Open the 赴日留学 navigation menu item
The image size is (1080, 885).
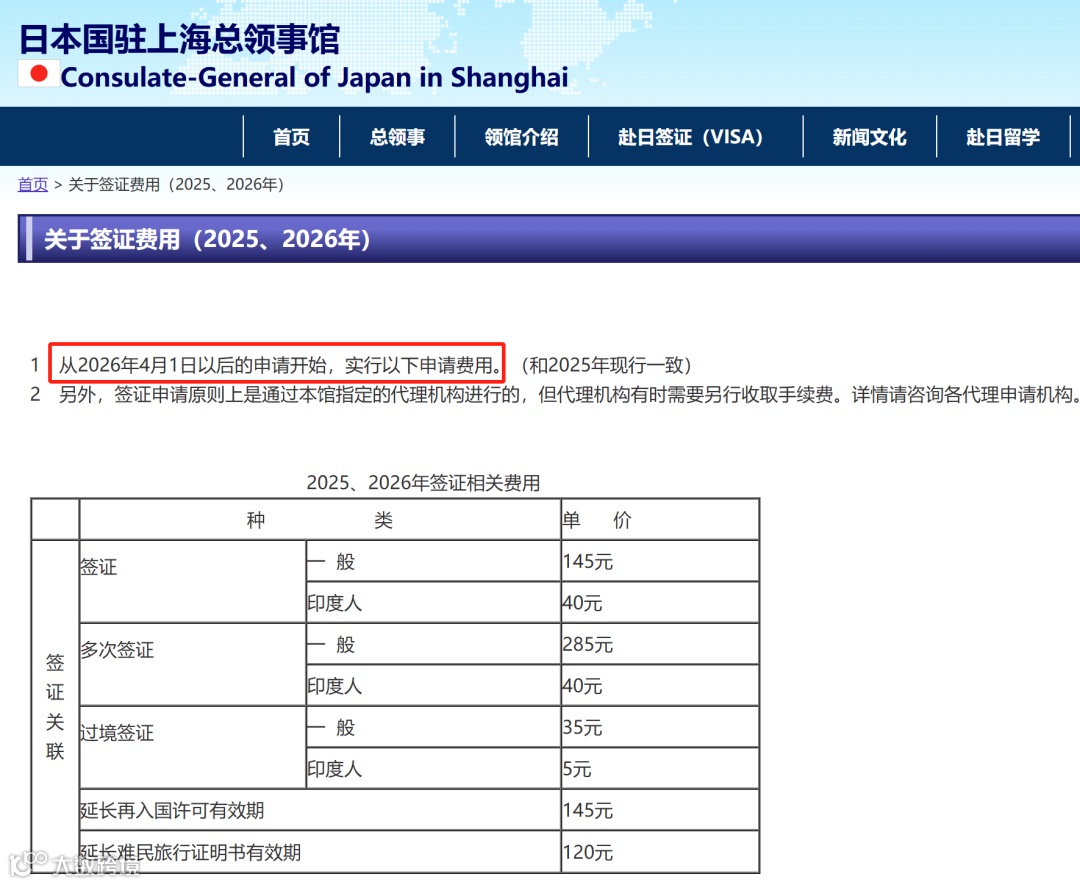(x=1003, y=136)
